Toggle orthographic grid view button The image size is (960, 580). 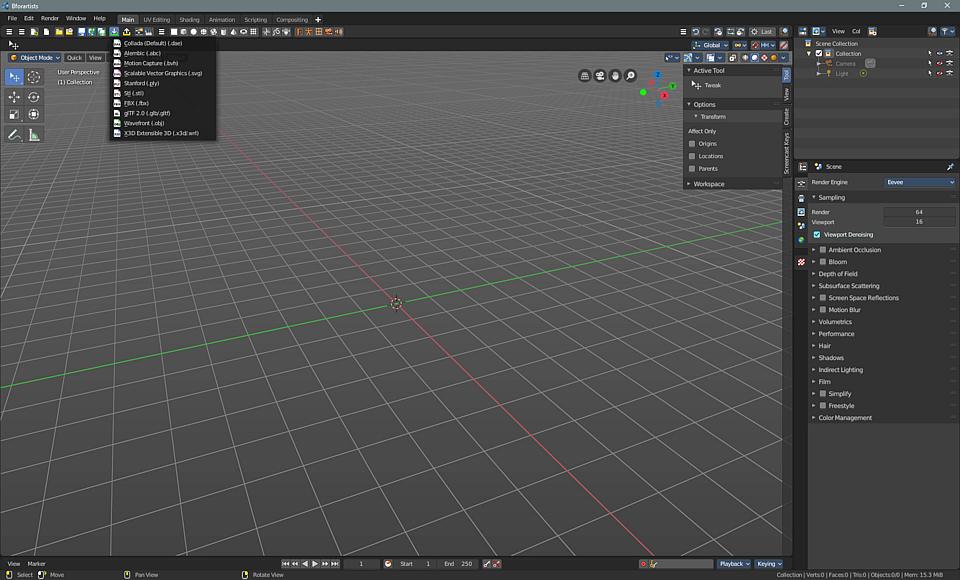pos(585,75)
